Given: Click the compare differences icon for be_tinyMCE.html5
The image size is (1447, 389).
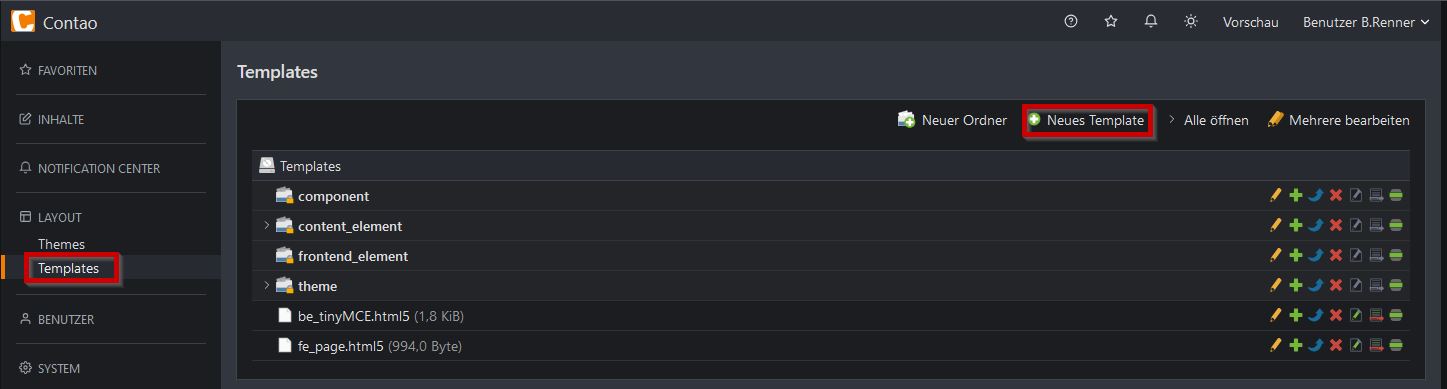Looking at the screenshot, I should point(1376,316).
